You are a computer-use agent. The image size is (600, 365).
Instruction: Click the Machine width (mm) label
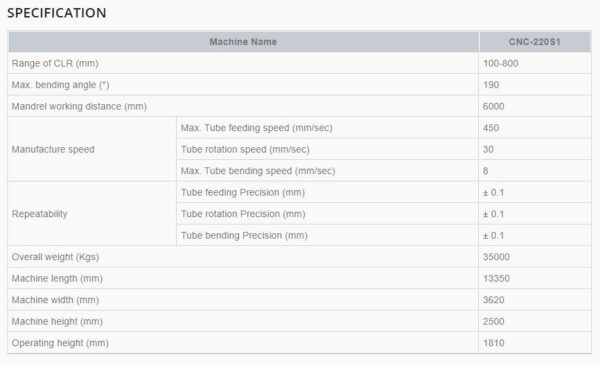(55, 300)
